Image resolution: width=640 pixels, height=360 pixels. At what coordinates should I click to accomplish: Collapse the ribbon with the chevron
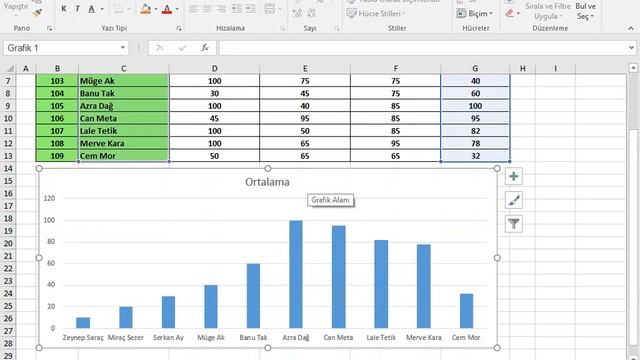pyautogui.click(x=631, y=28)
